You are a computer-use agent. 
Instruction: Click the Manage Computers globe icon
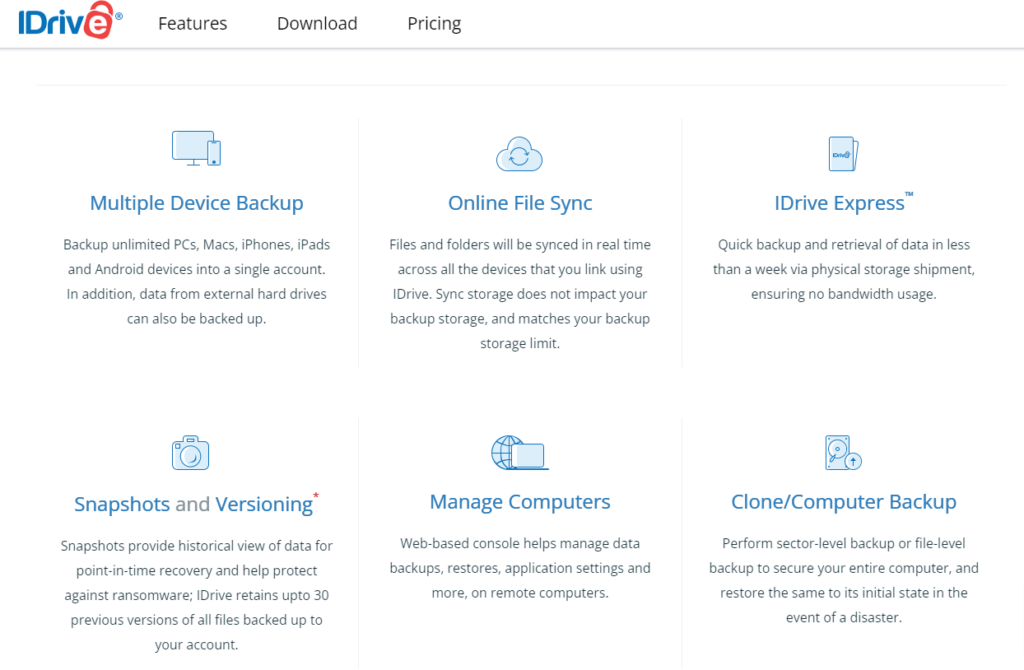click(x=520, y=453)
